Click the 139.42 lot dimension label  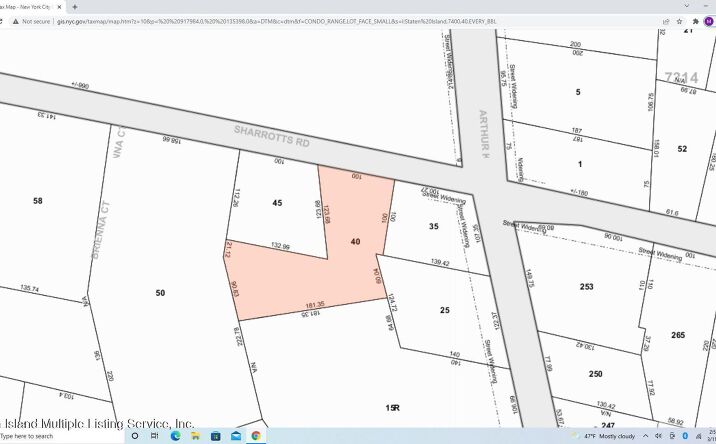point(440,263)
